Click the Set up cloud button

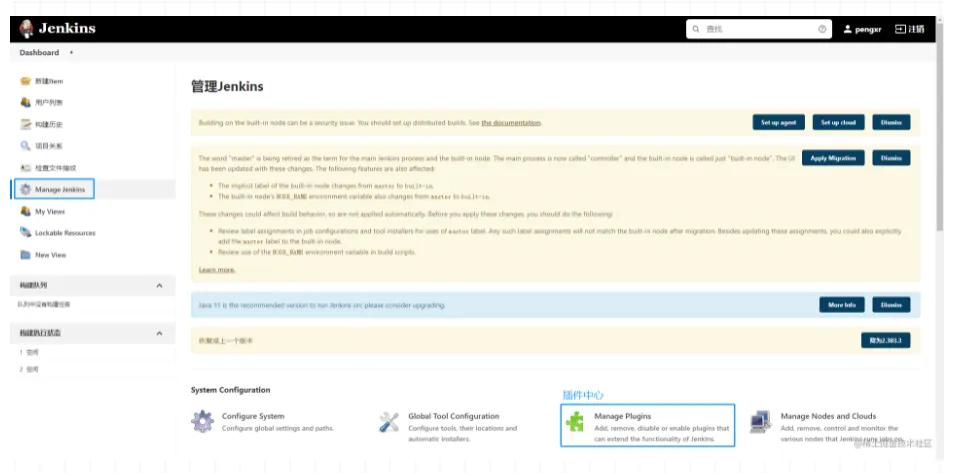click(x=838, y=122)
